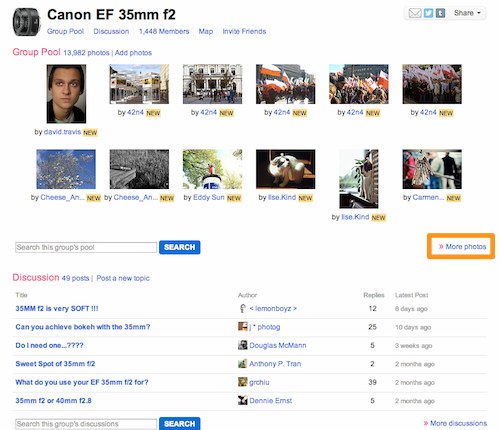Open Anthony P. Tran avatar icon

point(243,363)
